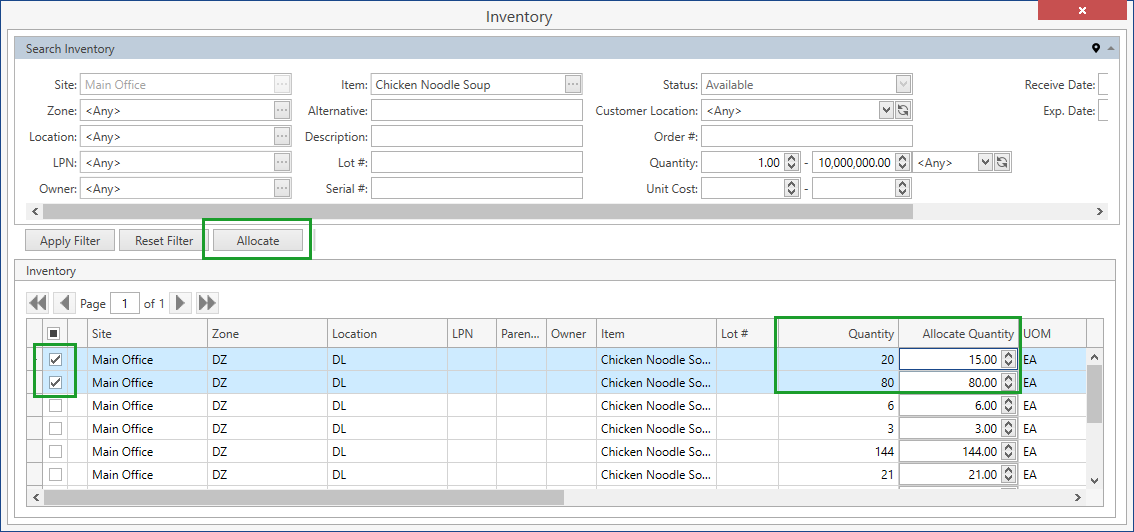Refresh the Customer Location list
1134x532 pixels.
(903, 111)
